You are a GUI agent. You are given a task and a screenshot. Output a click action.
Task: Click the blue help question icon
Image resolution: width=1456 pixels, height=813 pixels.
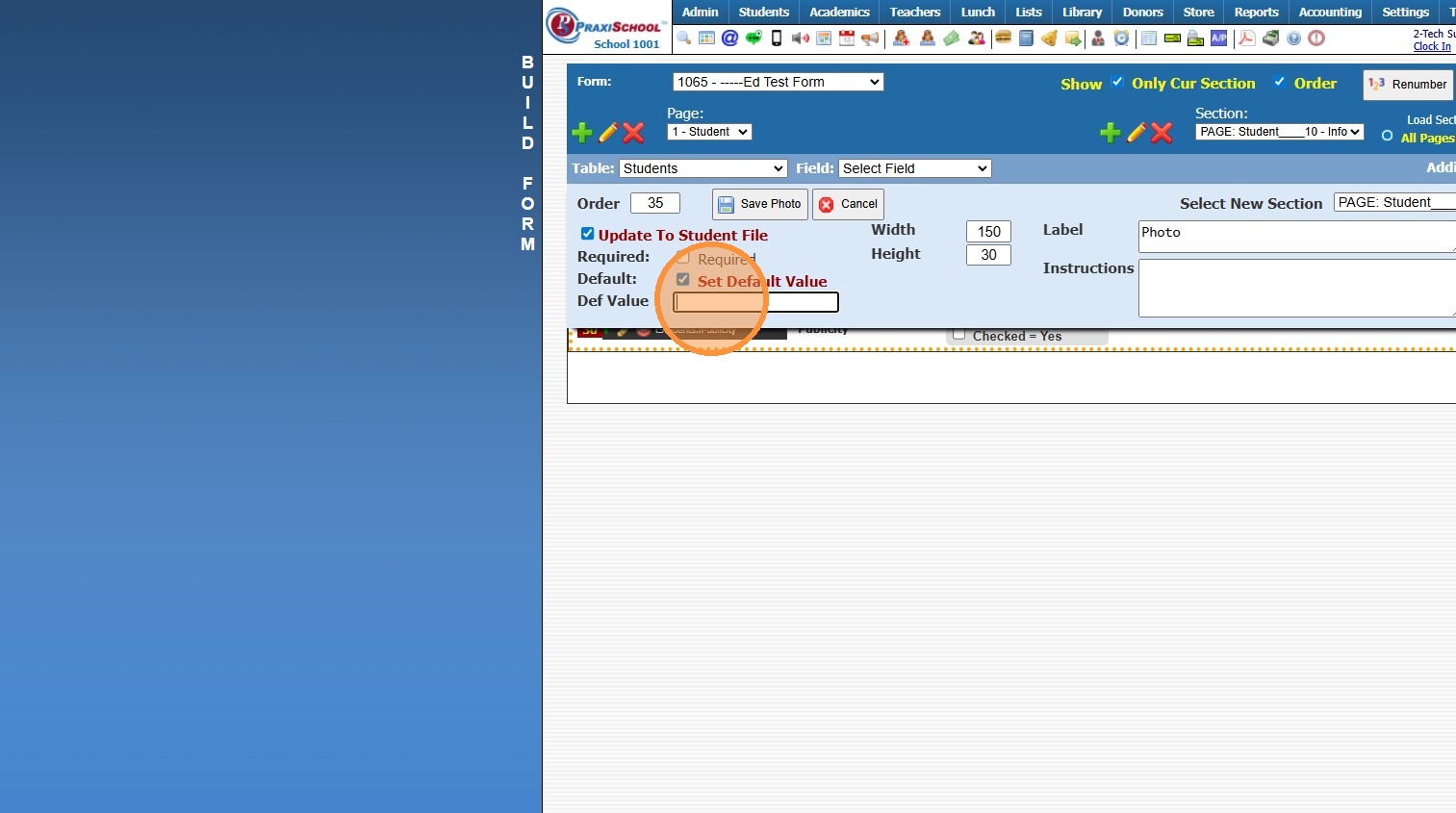click(1293, 38)
